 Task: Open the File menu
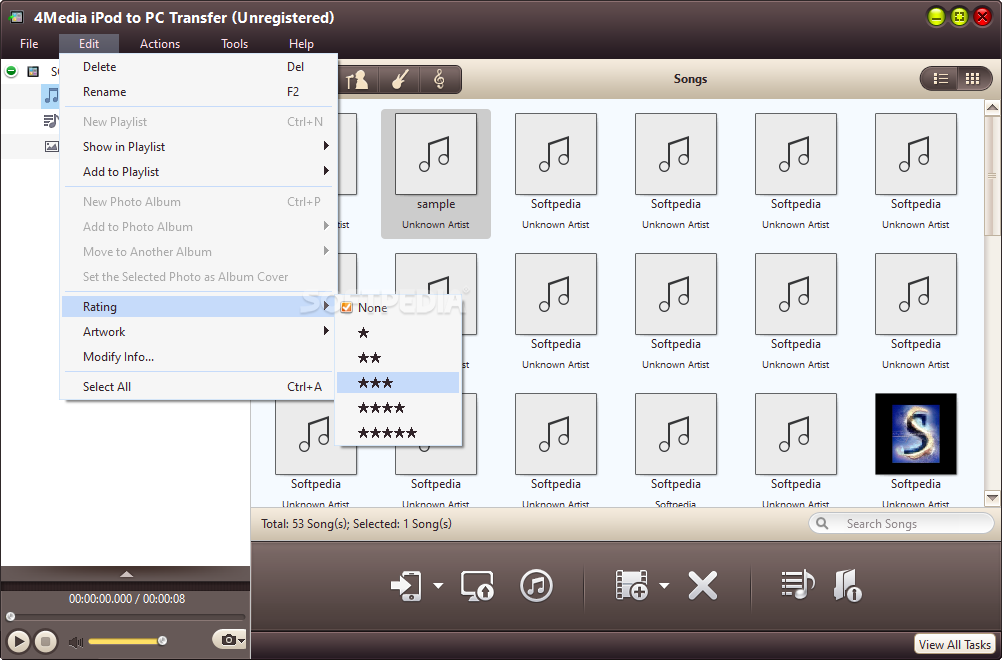(29, 43)
